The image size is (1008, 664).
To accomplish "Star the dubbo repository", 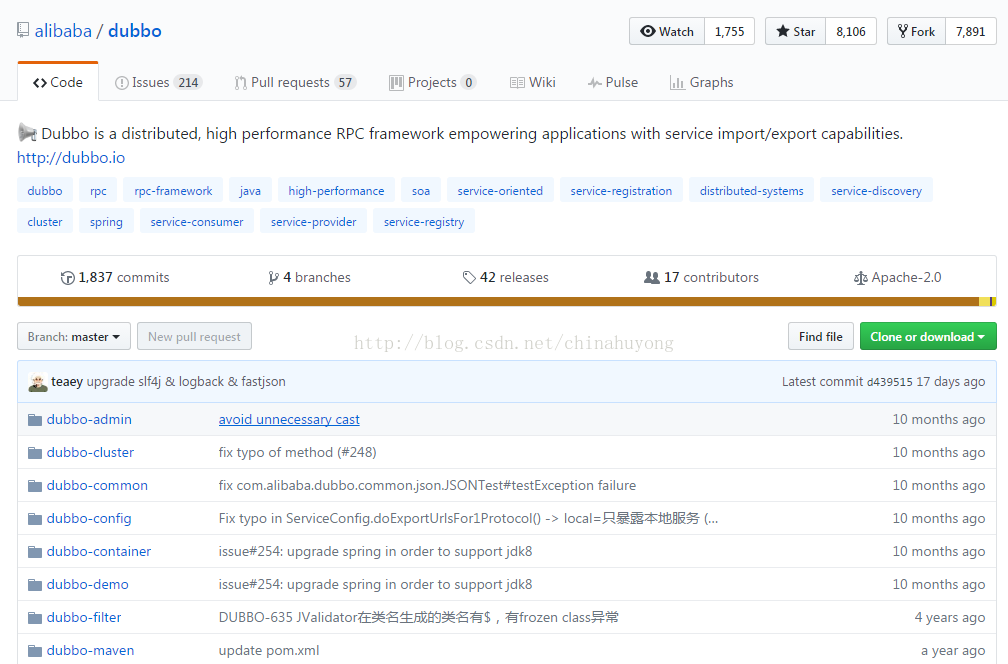I will [795, 31].
